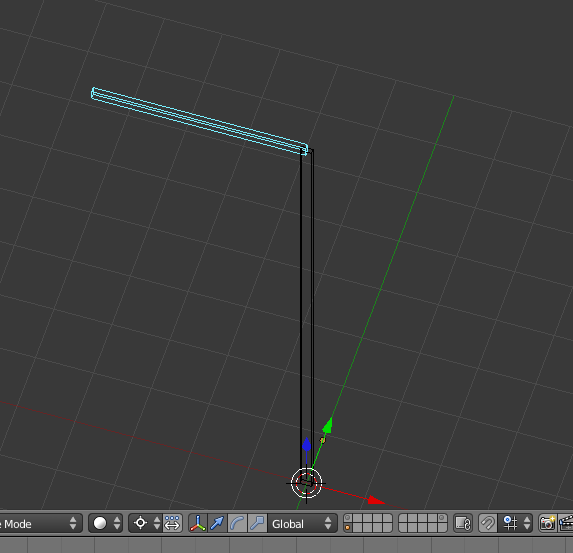Click the white manipulator circle at origin
573x553 pixels.
[x=306, y=483]
